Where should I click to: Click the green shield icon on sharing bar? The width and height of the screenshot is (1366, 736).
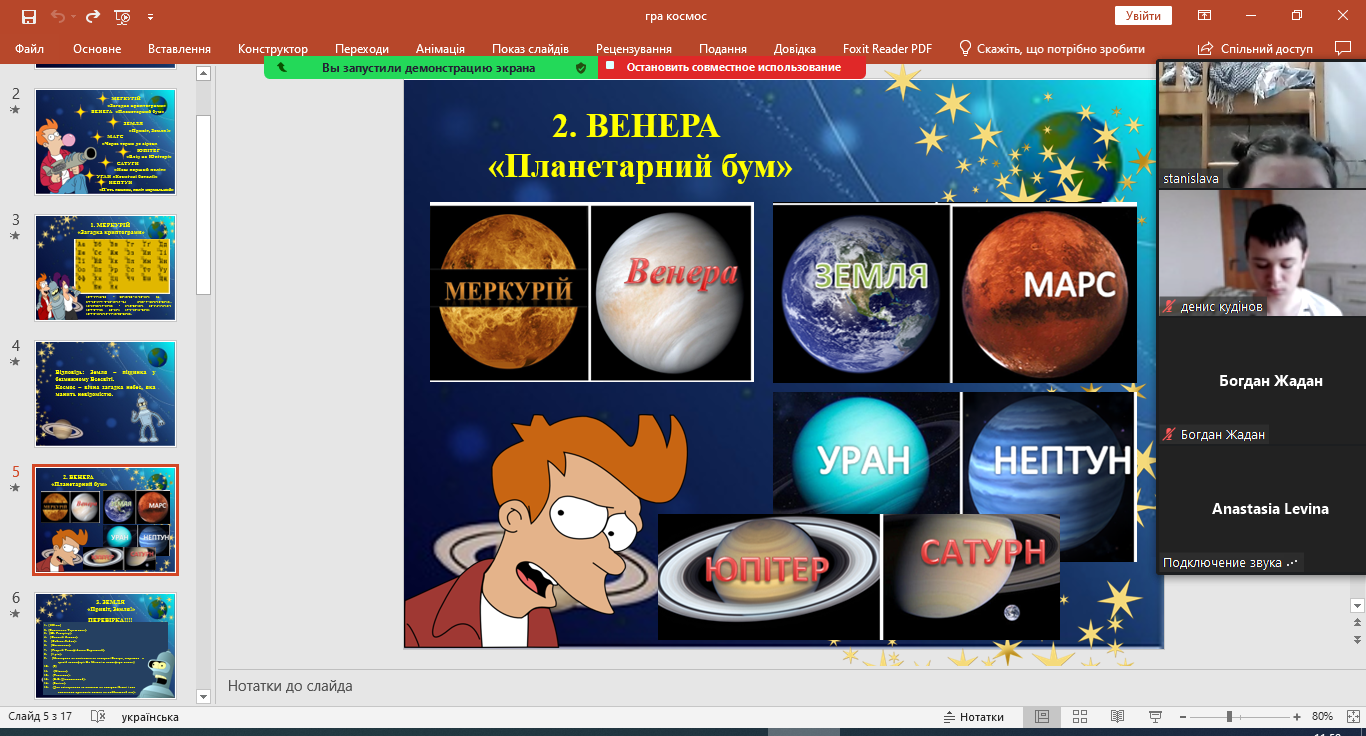pyautogui.click(x=581, y=67)
